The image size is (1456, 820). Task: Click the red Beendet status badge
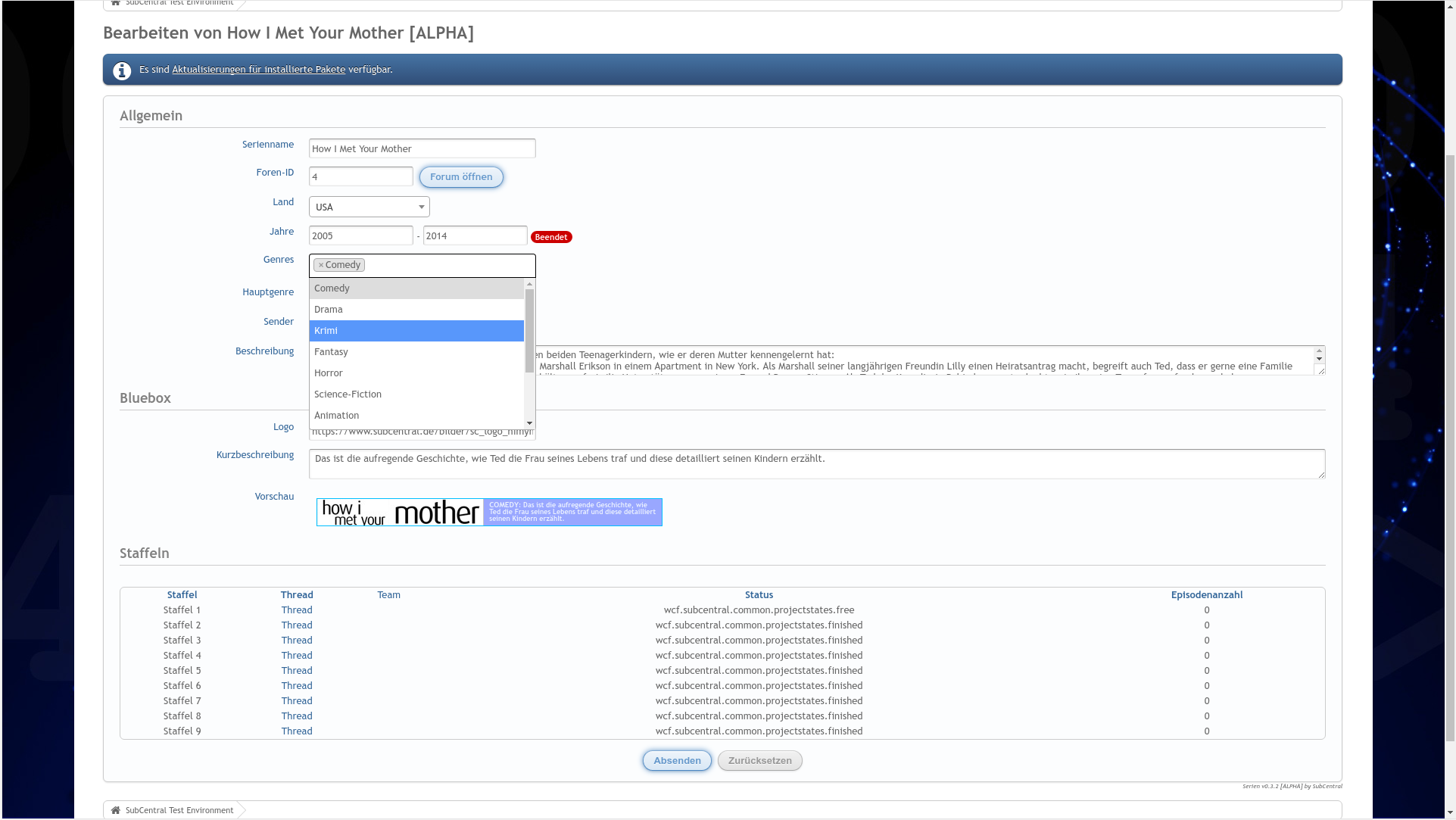(551, 237)
